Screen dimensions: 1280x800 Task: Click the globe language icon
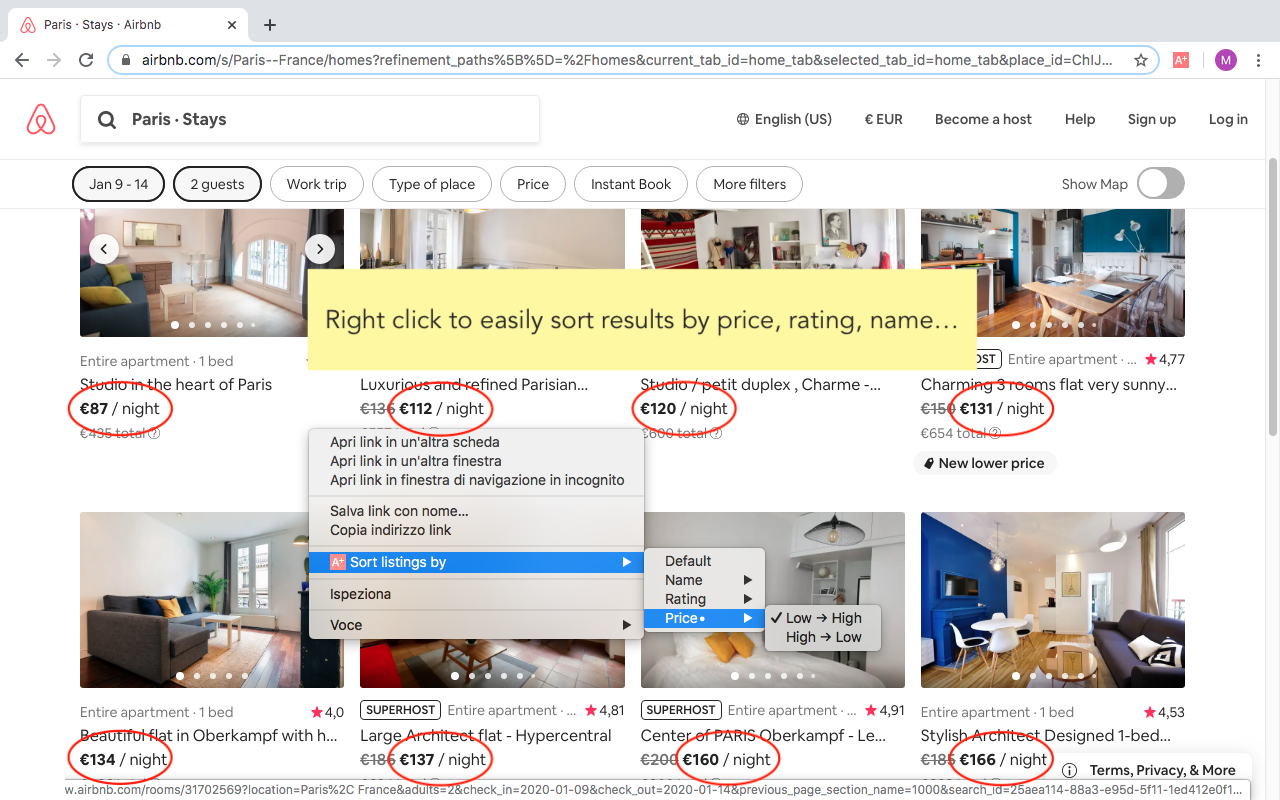743,119
